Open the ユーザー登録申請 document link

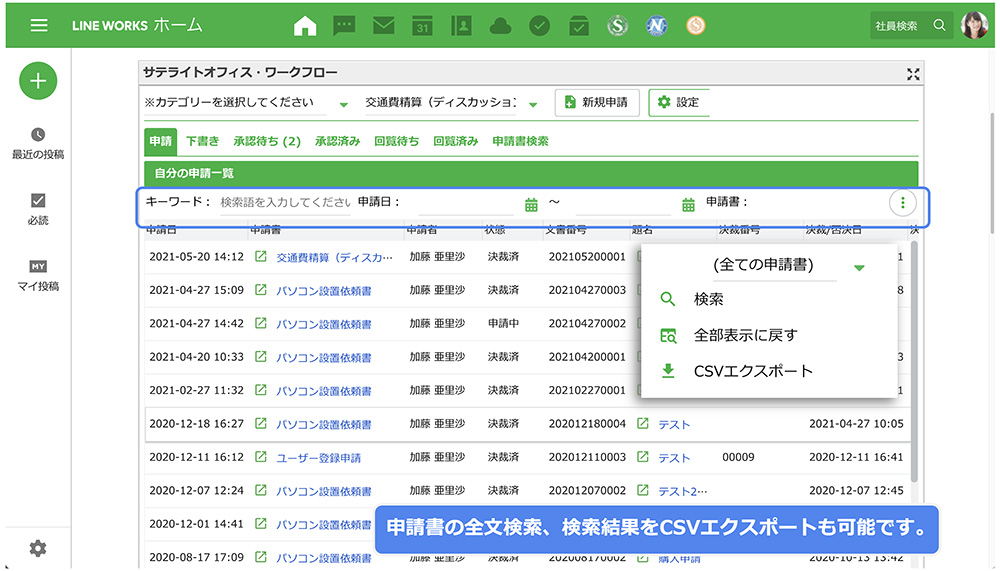pyautogui.click(x=318, y=458)
